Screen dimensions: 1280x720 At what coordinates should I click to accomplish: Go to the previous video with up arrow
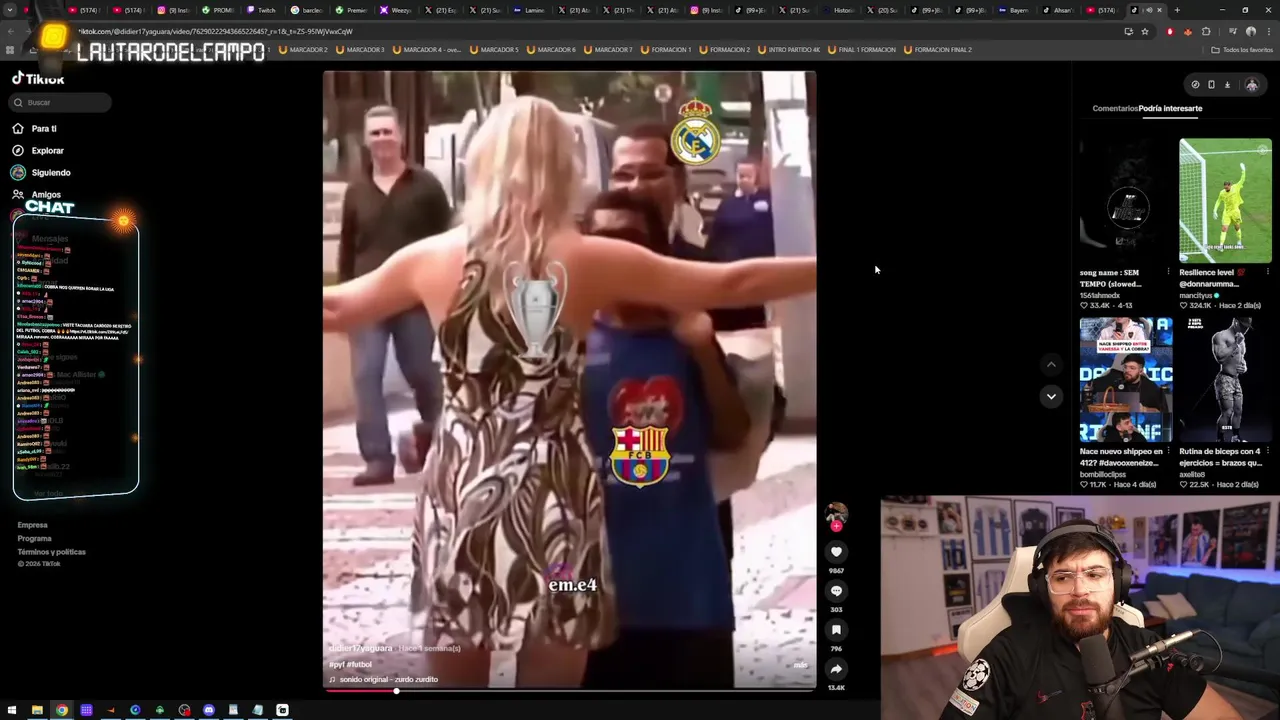[1051, 365]
